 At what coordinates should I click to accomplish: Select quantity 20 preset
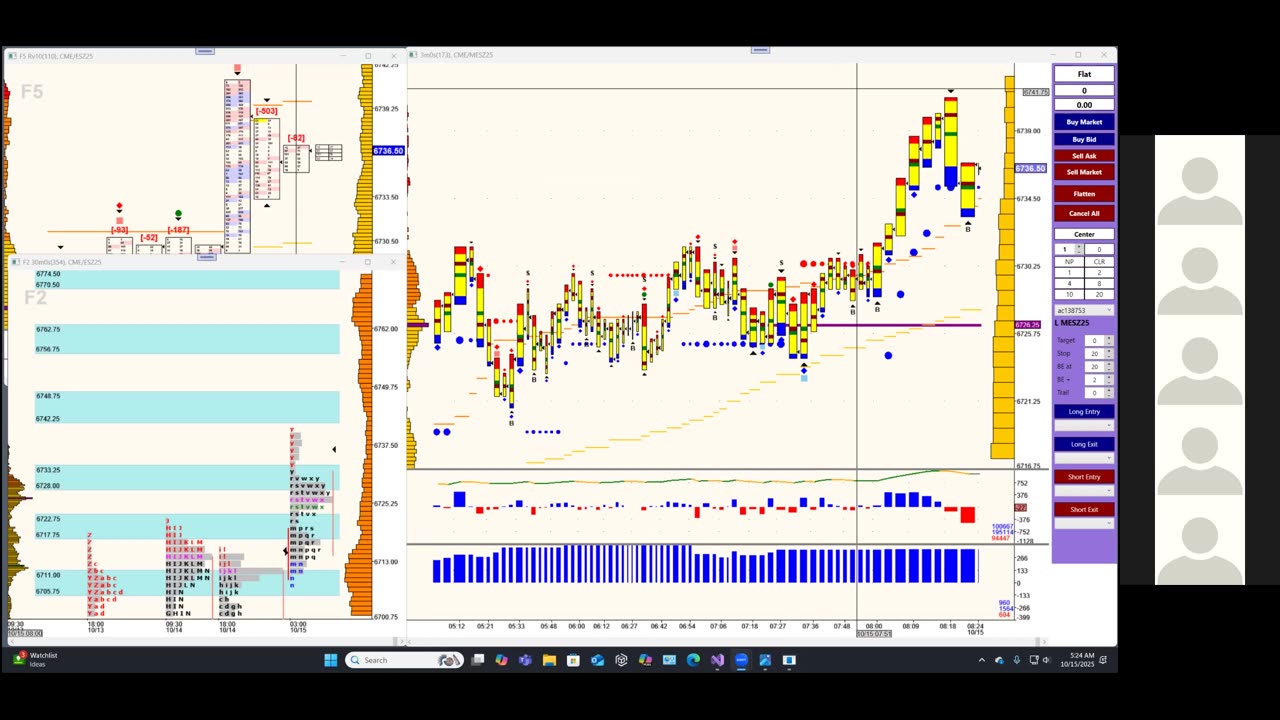tap(1099, 295)
